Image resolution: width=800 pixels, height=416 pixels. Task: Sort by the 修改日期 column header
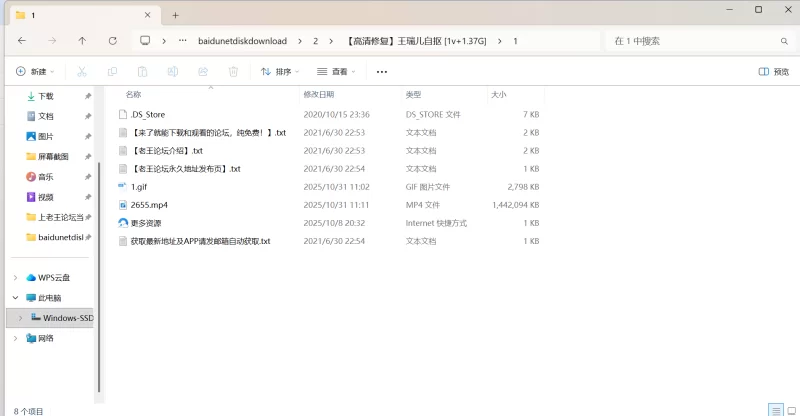[x=318, y=94]
